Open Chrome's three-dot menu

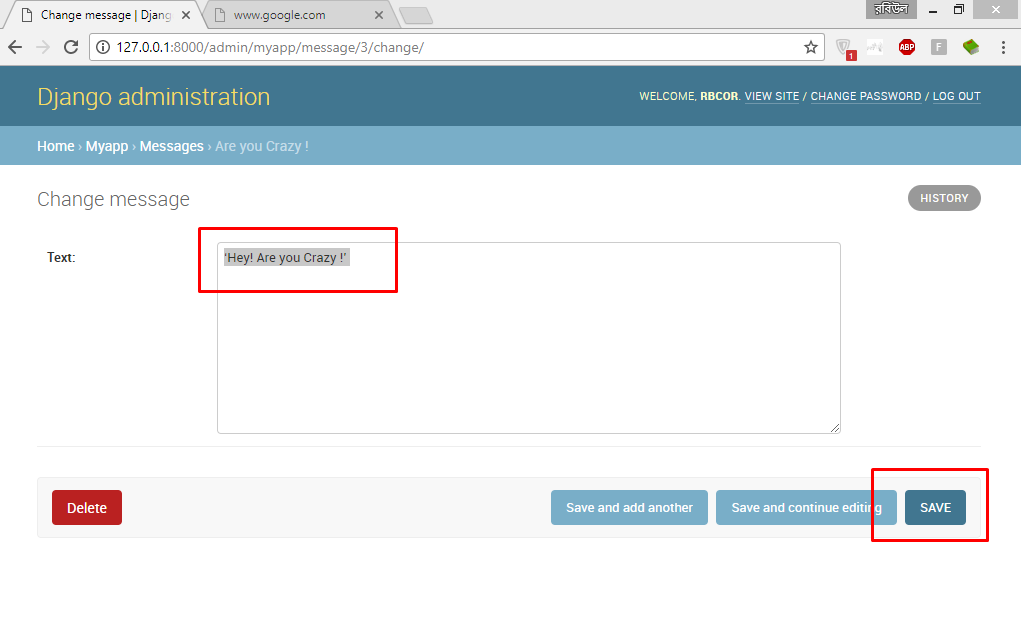1003,47
